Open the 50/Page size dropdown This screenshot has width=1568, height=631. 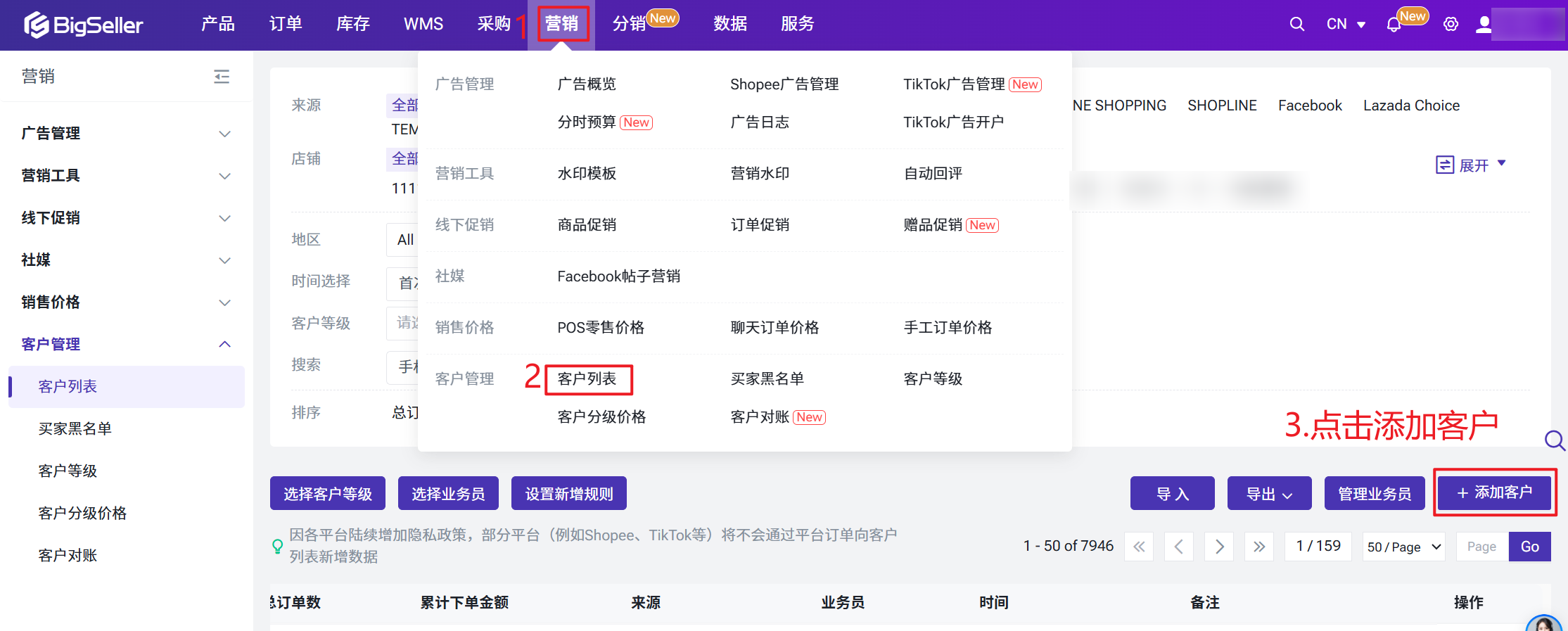1404,547
